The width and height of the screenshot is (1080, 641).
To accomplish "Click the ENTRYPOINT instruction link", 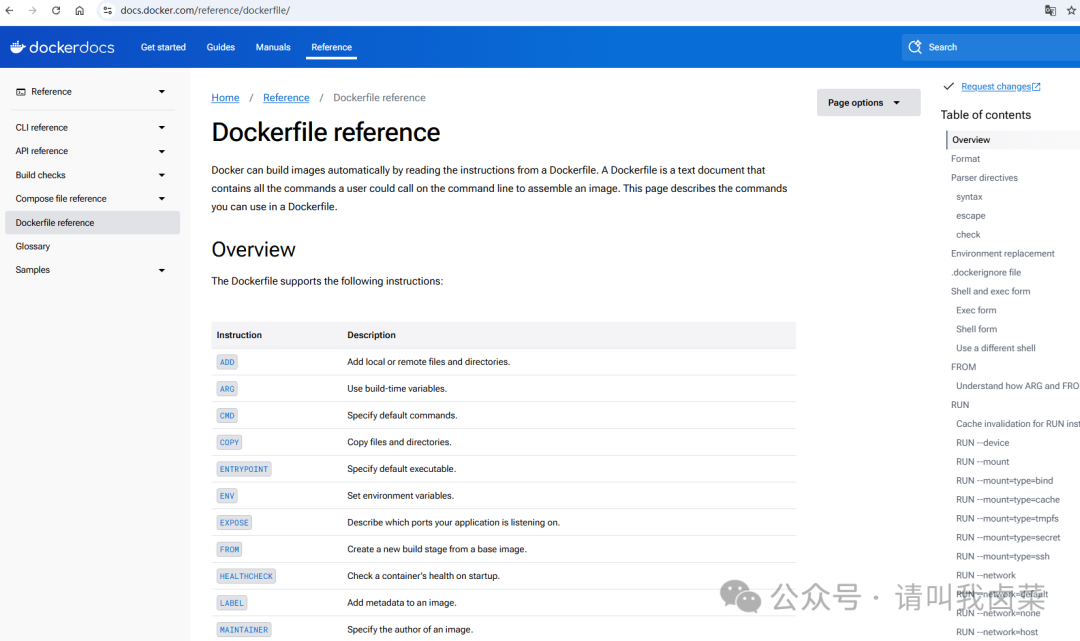I will [x=244, y=469].
